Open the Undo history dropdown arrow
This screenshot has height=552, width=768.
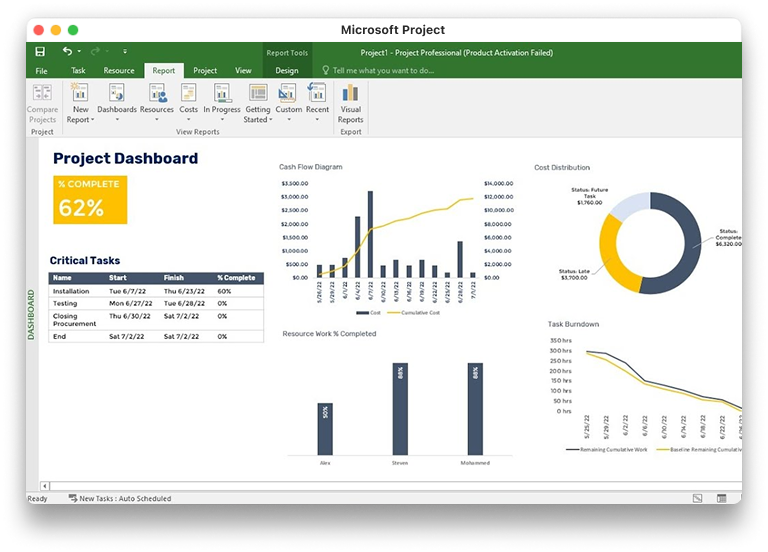click(79, 51)
